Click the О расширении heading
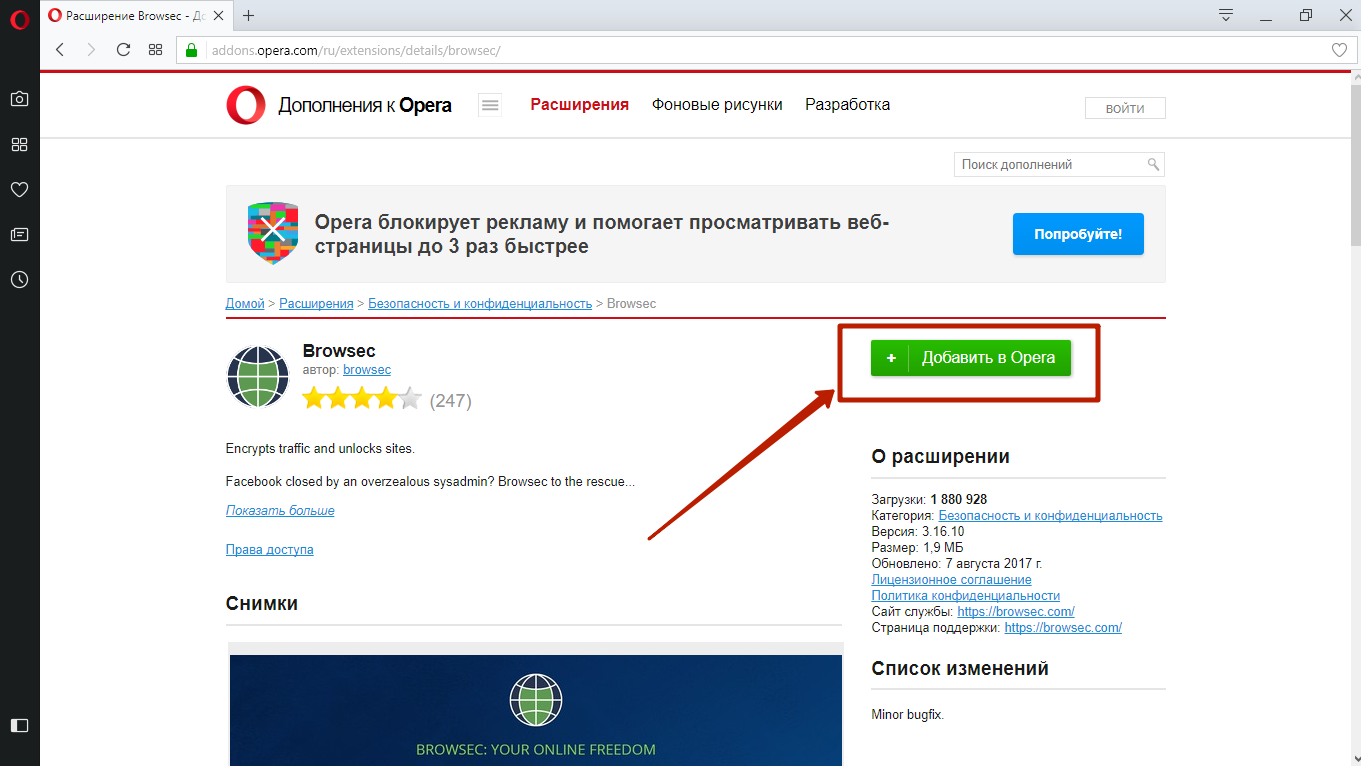The height and width of the screenshot is (766, 1361). 941,457
